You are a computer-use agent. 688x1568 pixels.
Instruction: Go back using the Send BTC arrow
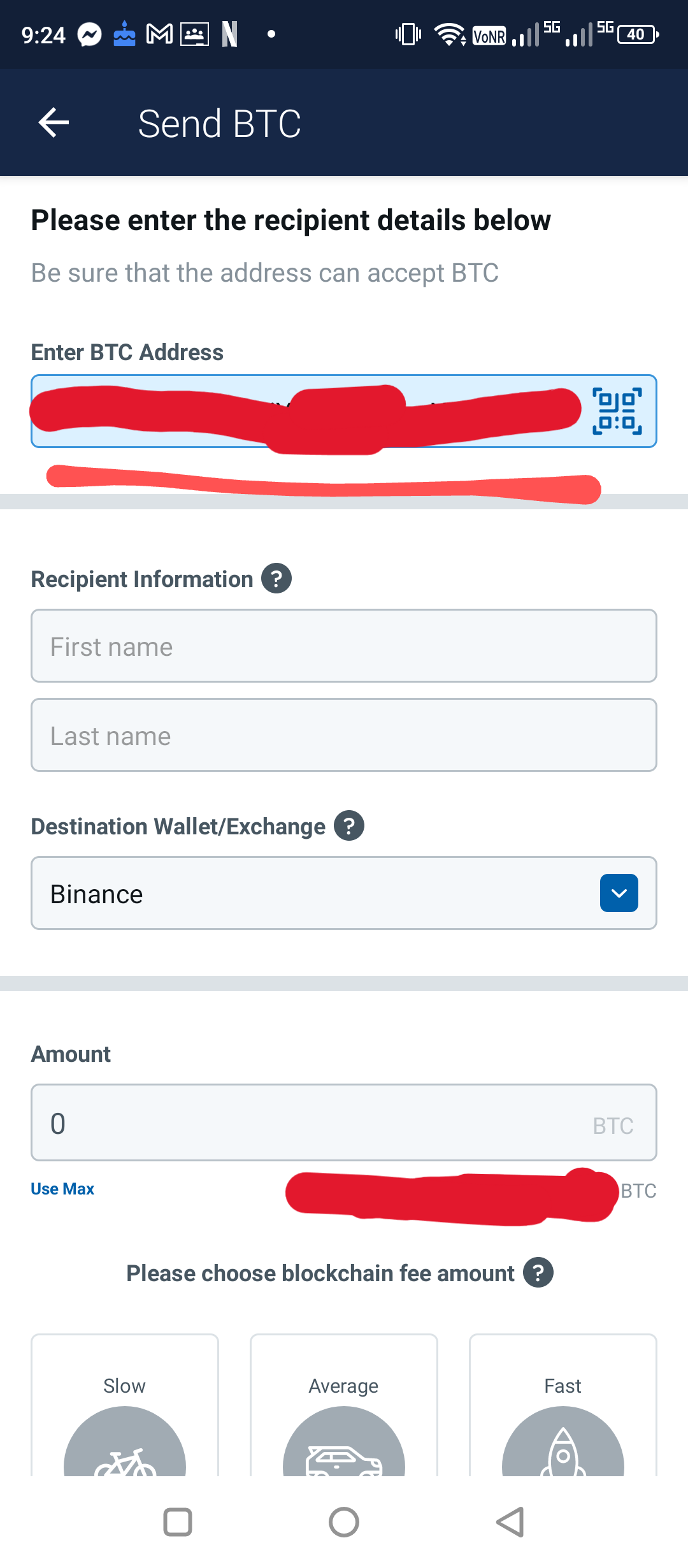tap(54, 122)
